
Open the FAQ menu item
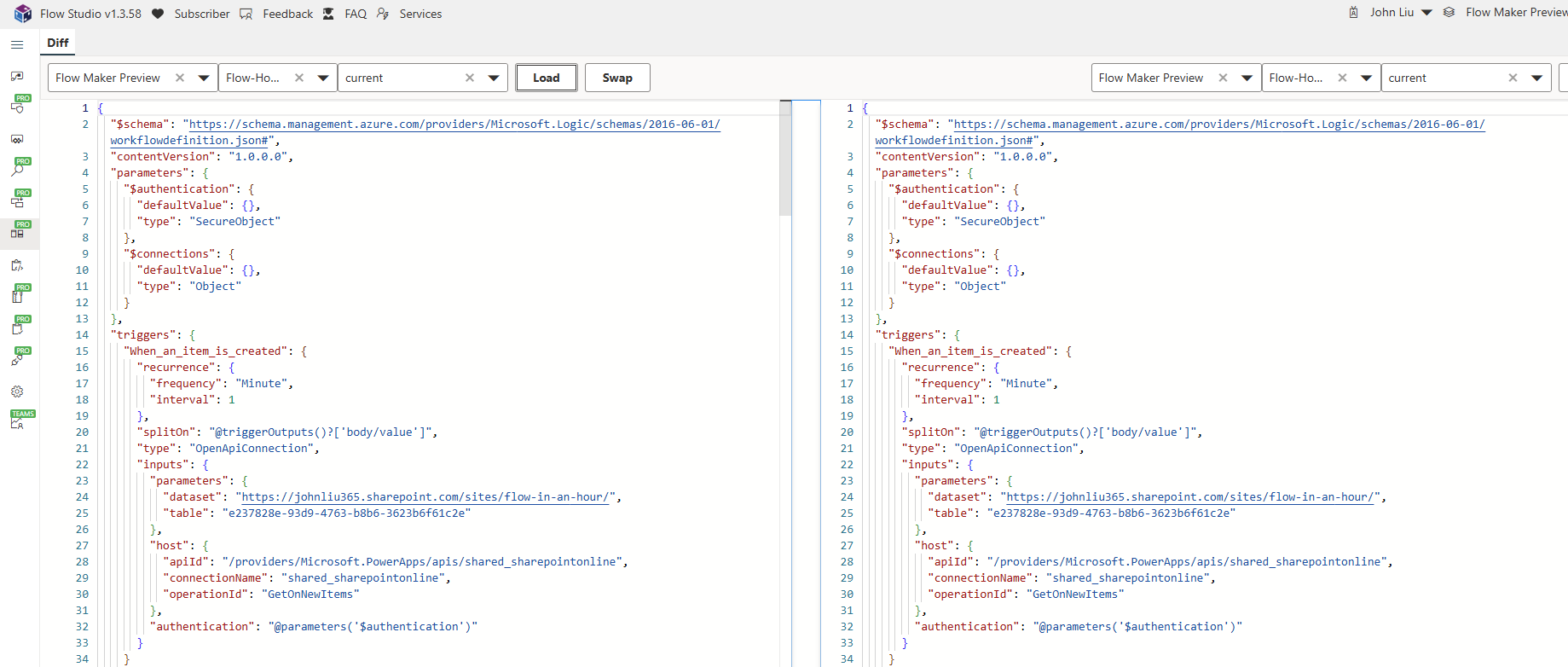[x=356, y=14]
